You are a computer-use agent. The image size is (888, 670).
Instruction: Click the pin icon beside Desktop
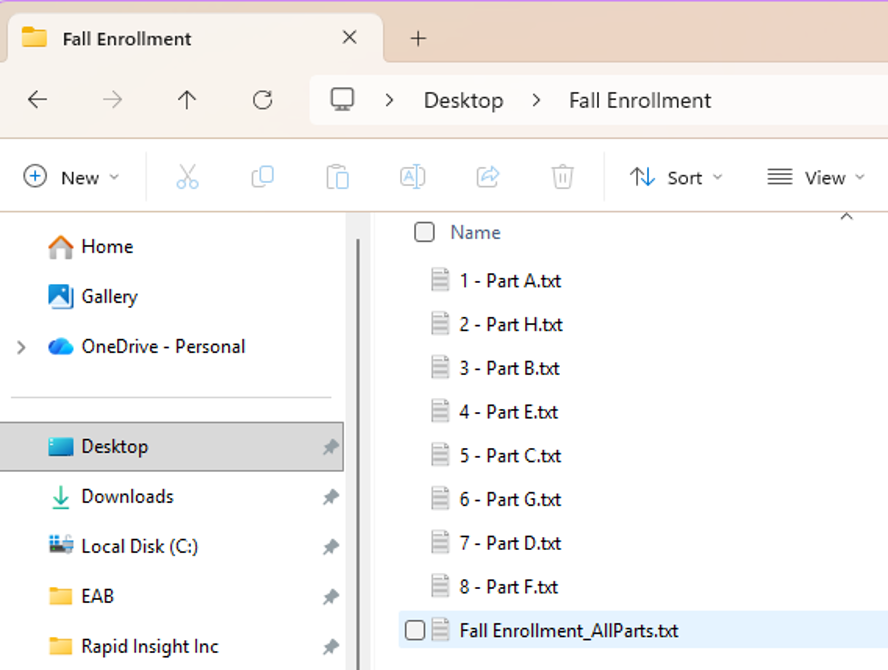point(331,447)
